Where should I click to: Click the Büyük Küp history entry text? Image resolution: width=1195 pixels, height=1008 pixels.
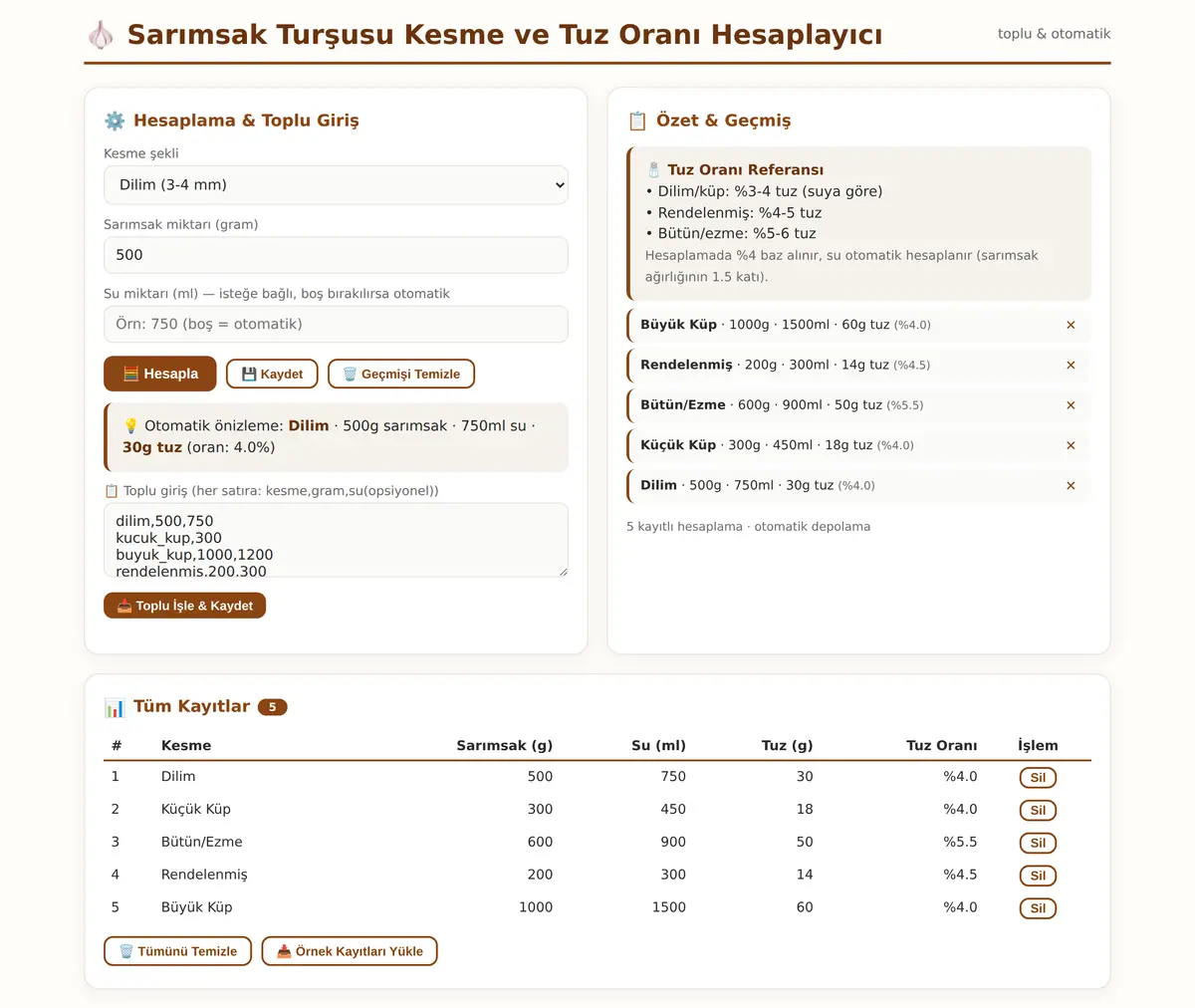click(786, 325)
